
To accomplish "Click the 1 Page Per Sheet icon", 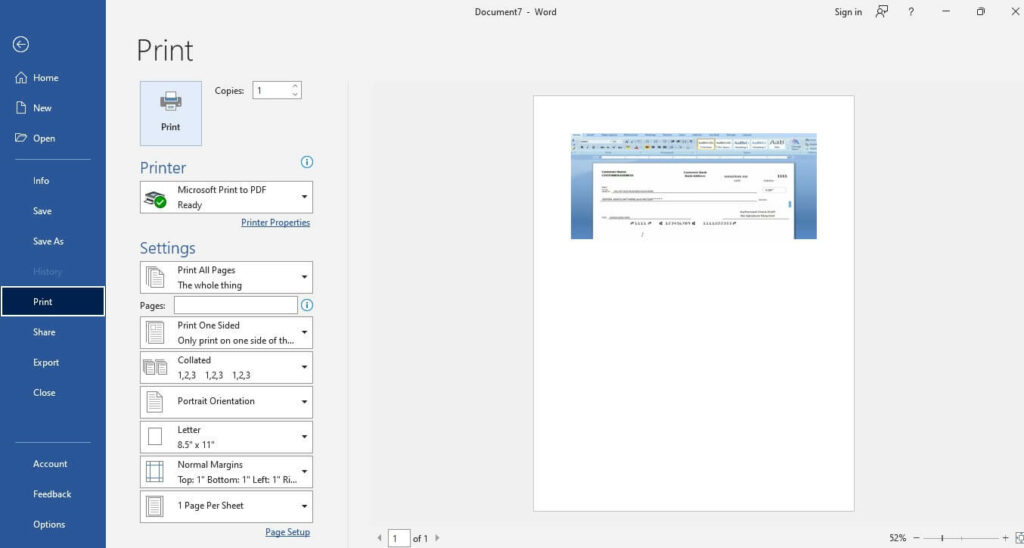I will (x=155, y=506).
